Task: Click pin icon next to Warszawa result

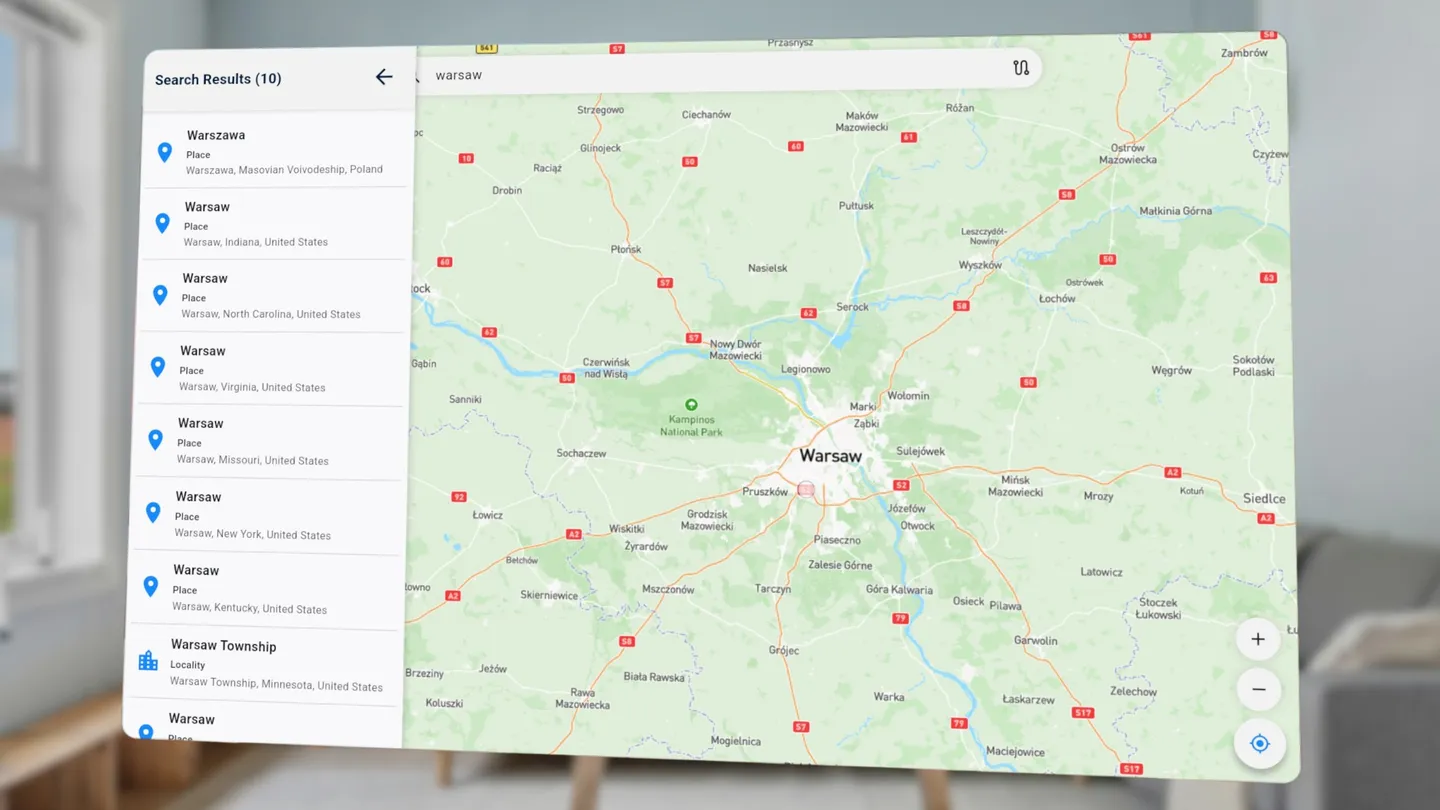Action: 165,152
